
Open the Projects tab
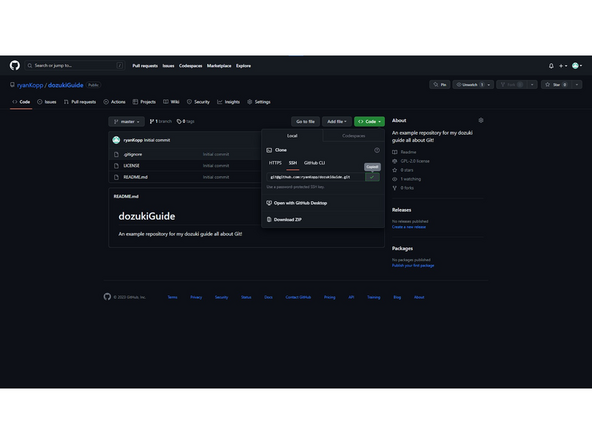144,102
